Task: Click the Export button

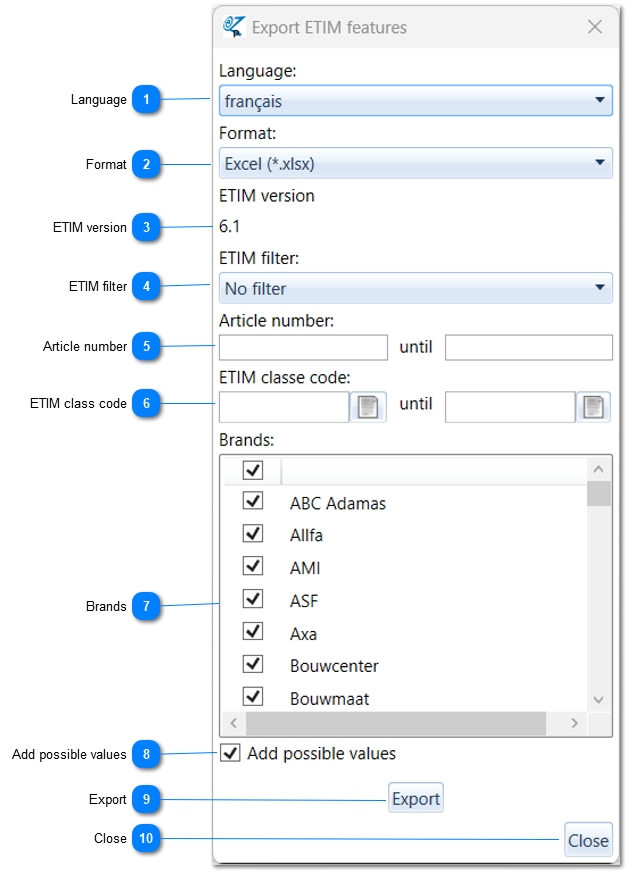Action: coord(416,798)
